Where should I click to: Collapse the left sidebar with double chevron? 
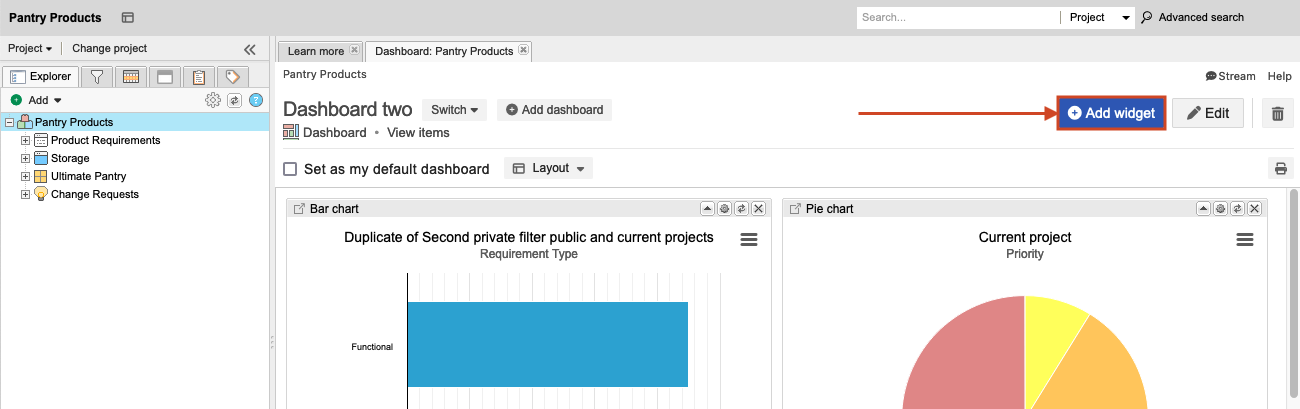click(250, 49)
